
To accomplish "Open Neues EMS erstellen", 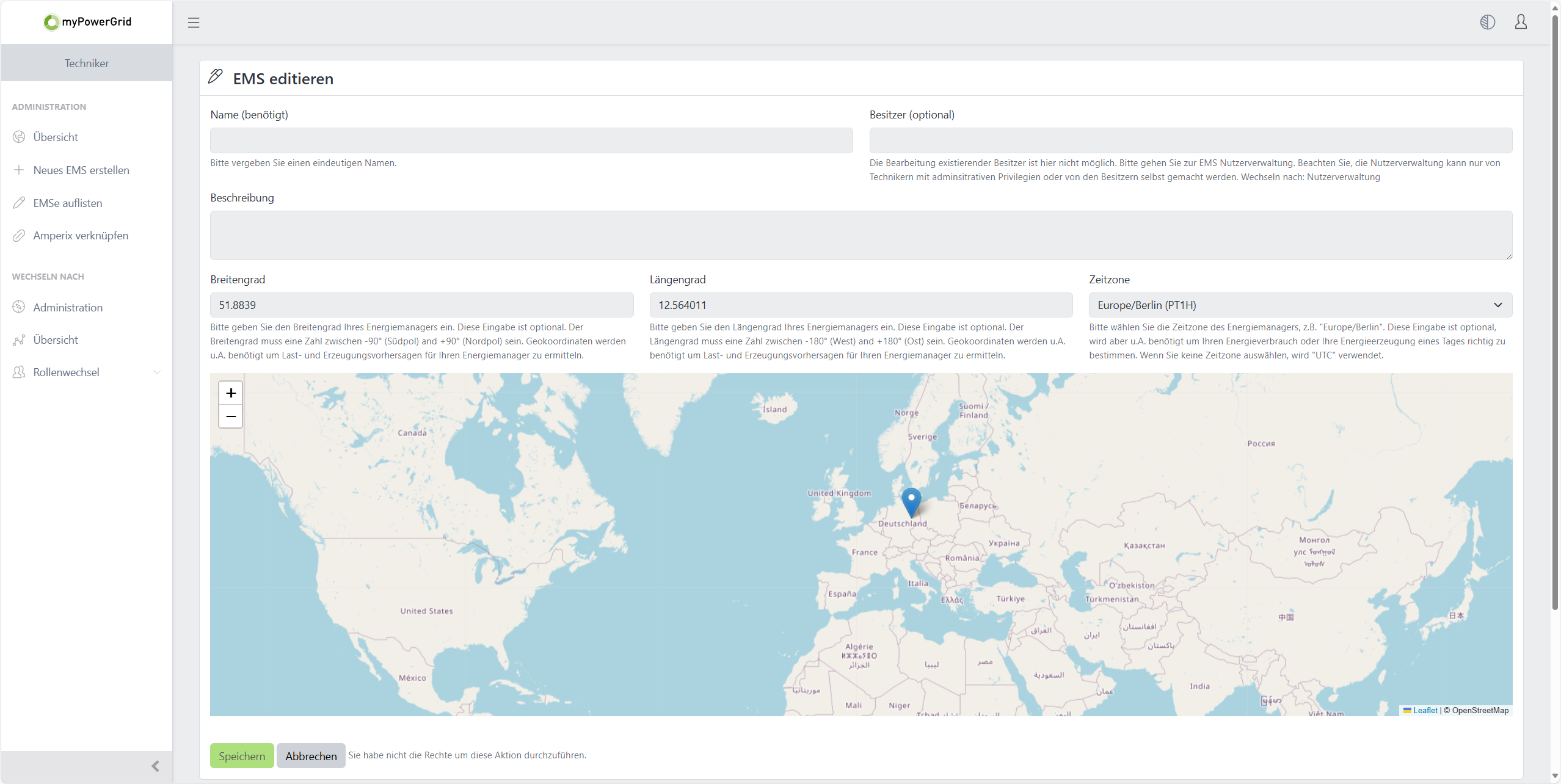I will pyautogui.click(x=81, y=170).
